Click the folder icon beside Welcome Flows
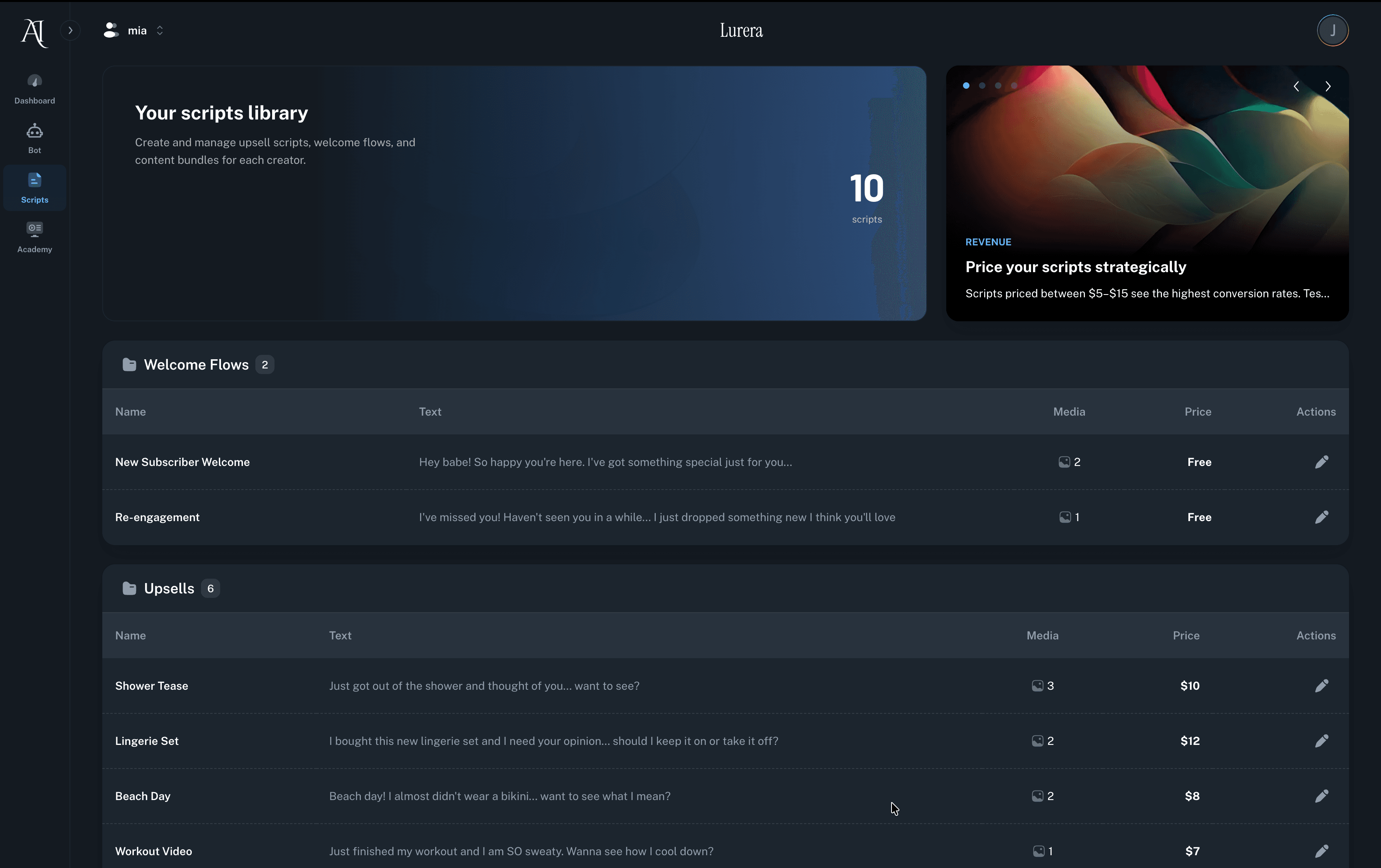1381x868 pixels. click(x=129, y=364)
